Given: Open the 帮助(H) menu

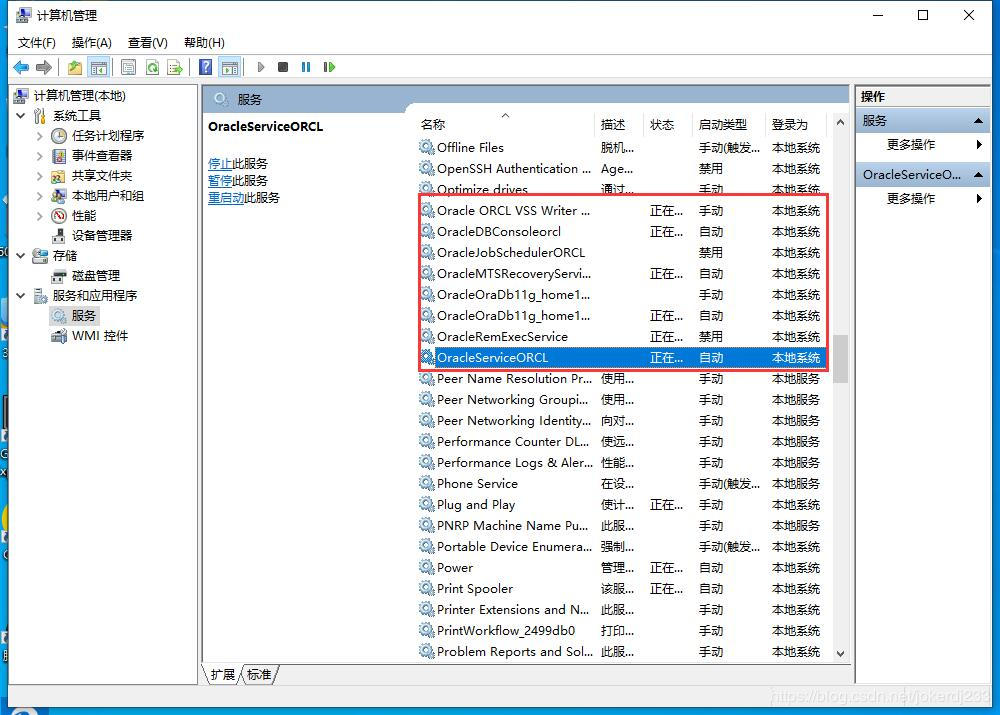Looking at the screenshot, I should click(204, 43).
